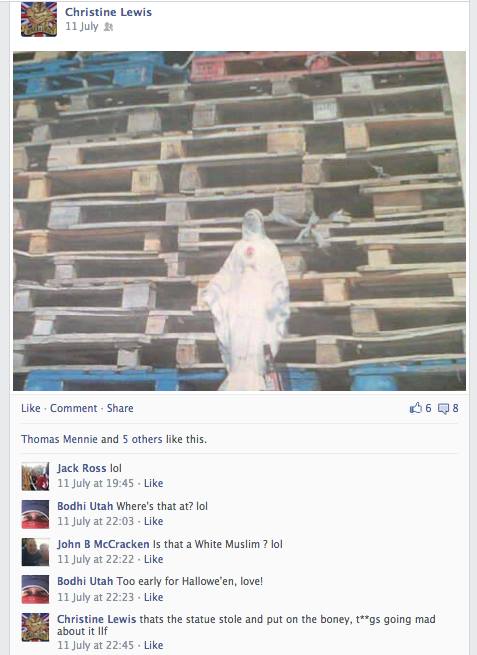The image size is (477, 655).
Task: Open Christine Lewis profile picture at post top
Action: (x=39, y=19)
